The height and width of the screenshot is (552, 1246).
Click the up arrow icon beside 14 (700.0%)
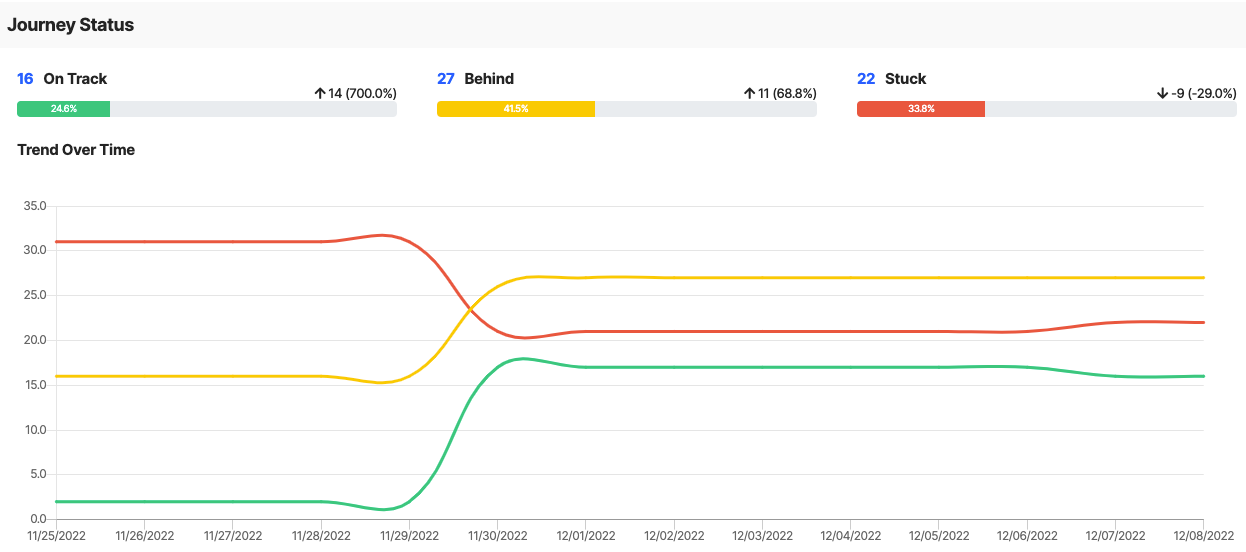pos(320,93)
